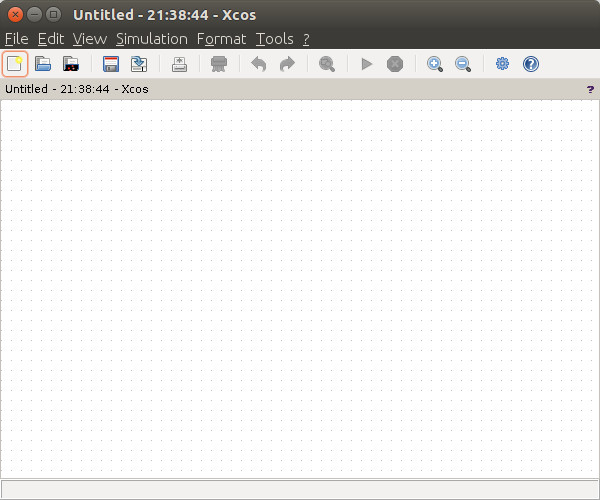Open Xcos help blue question icon
600x500 pixels.
click(x=531, y=64)
